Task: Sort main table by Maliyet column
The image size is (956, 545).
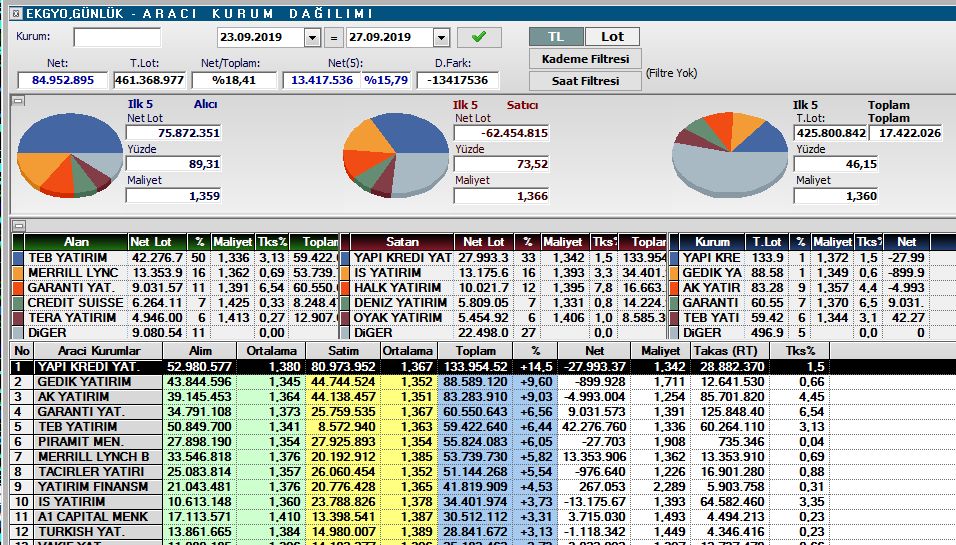Action: (x=660, y=351)
